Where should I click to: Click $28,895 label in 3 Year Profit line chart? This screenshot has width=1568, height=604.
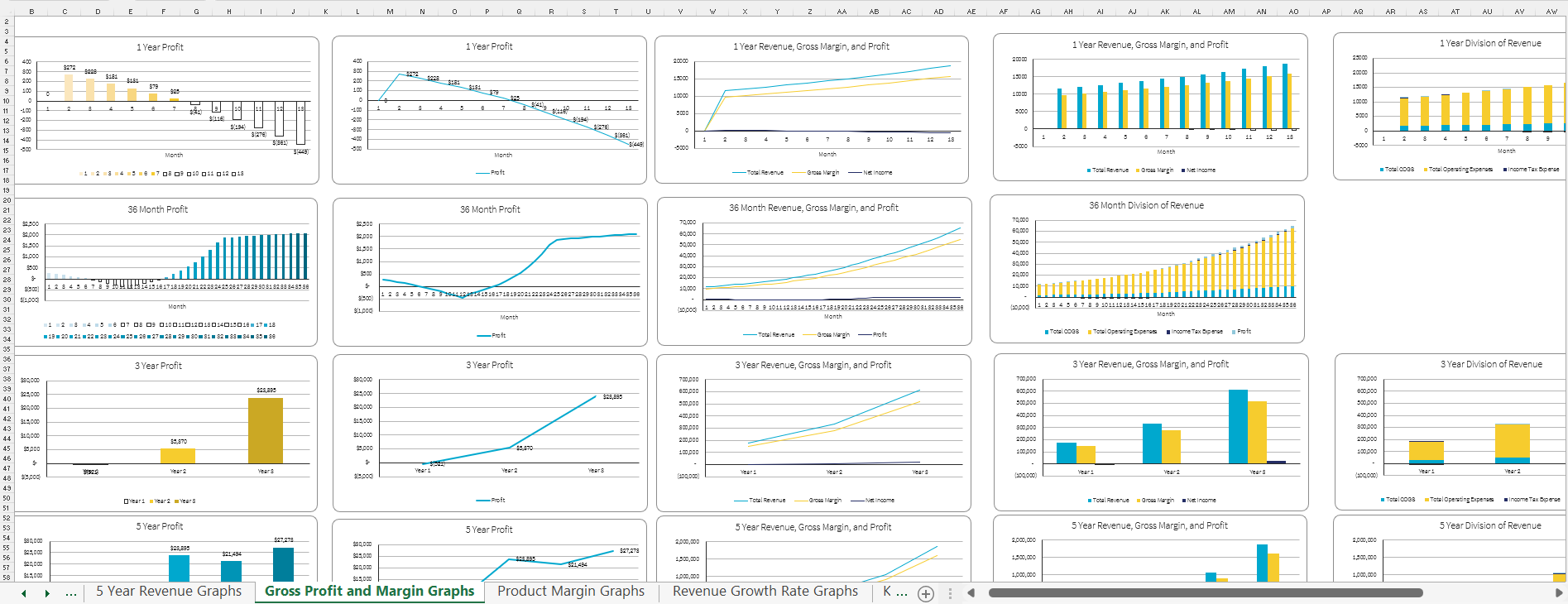coord(612,397)
